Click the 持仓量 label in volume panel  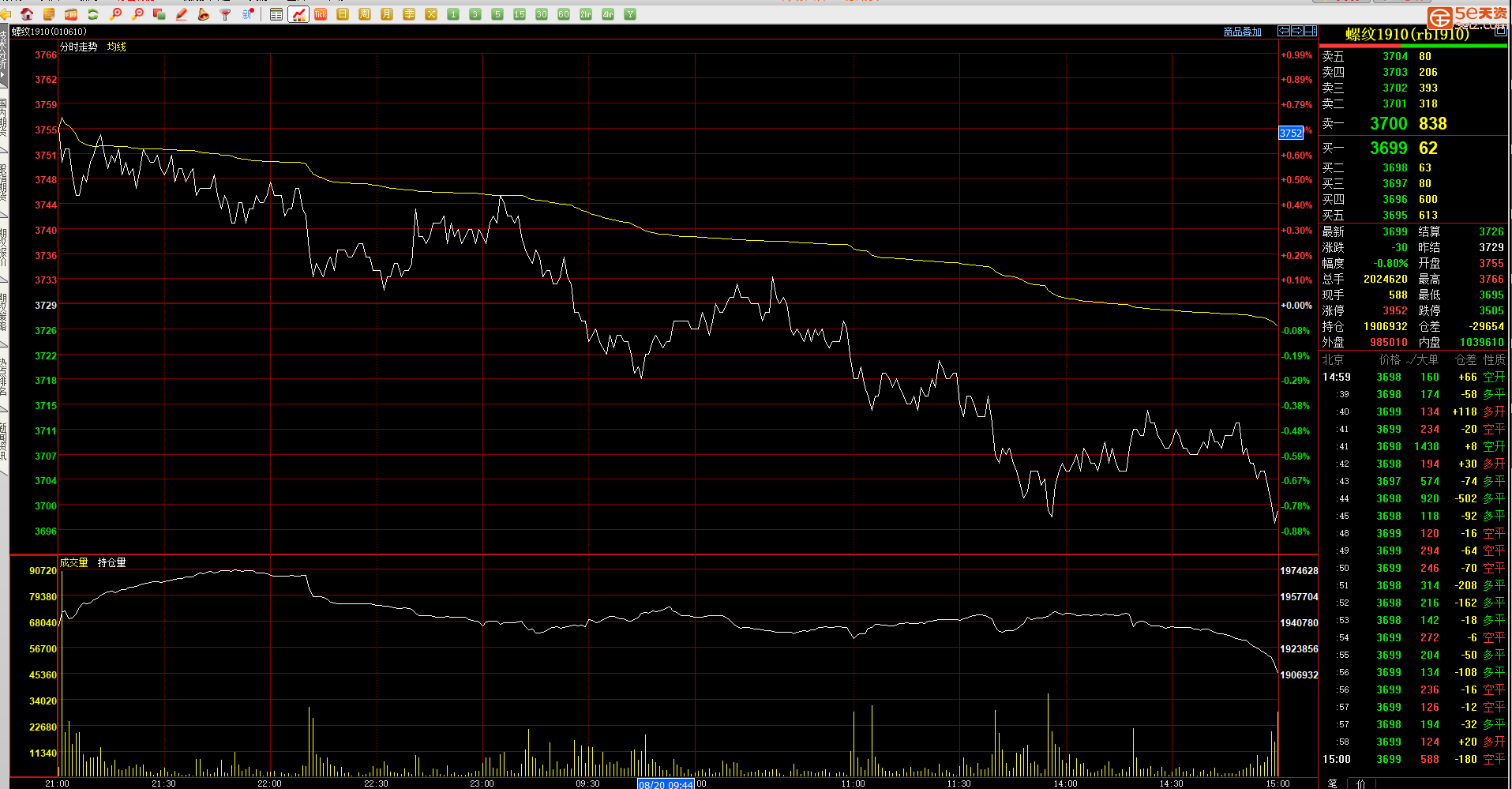(111, 562)
